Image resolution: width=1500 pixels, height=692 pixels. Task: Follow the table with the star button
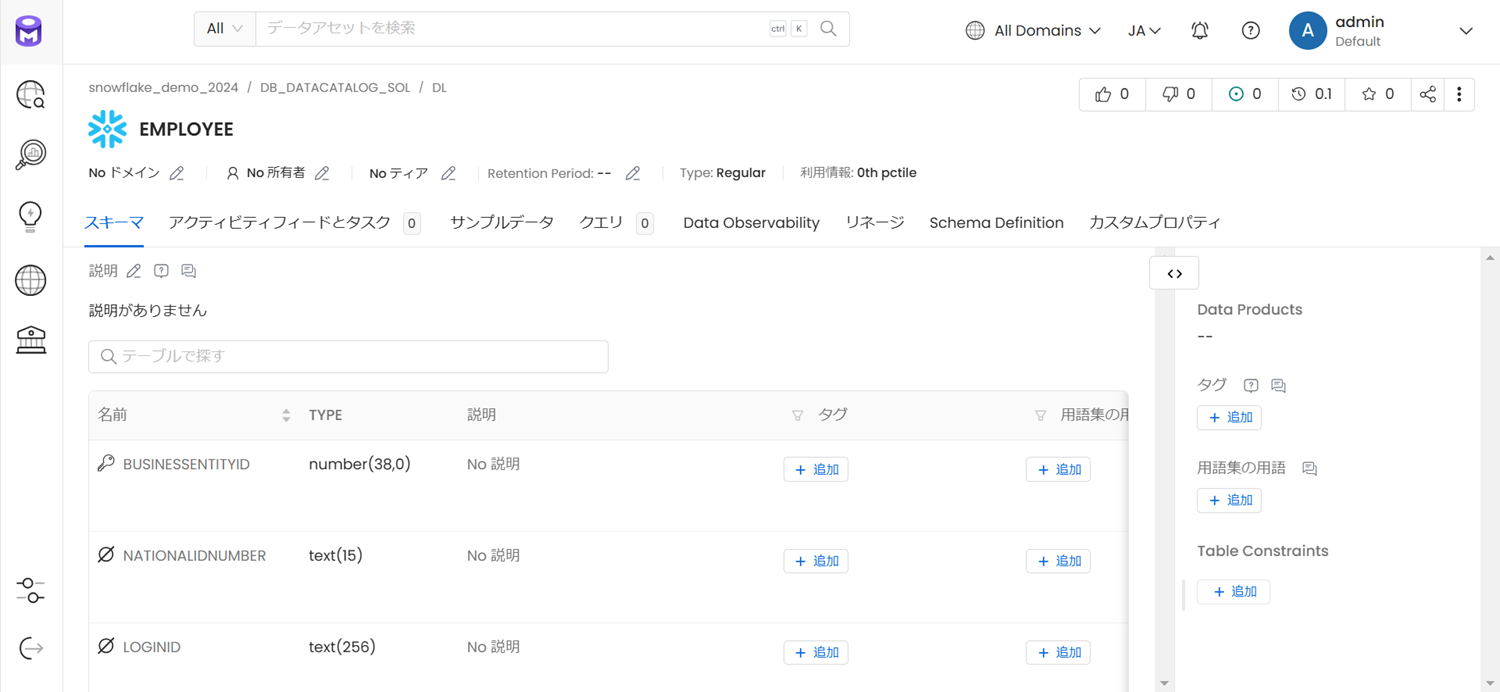(1377, 94)
